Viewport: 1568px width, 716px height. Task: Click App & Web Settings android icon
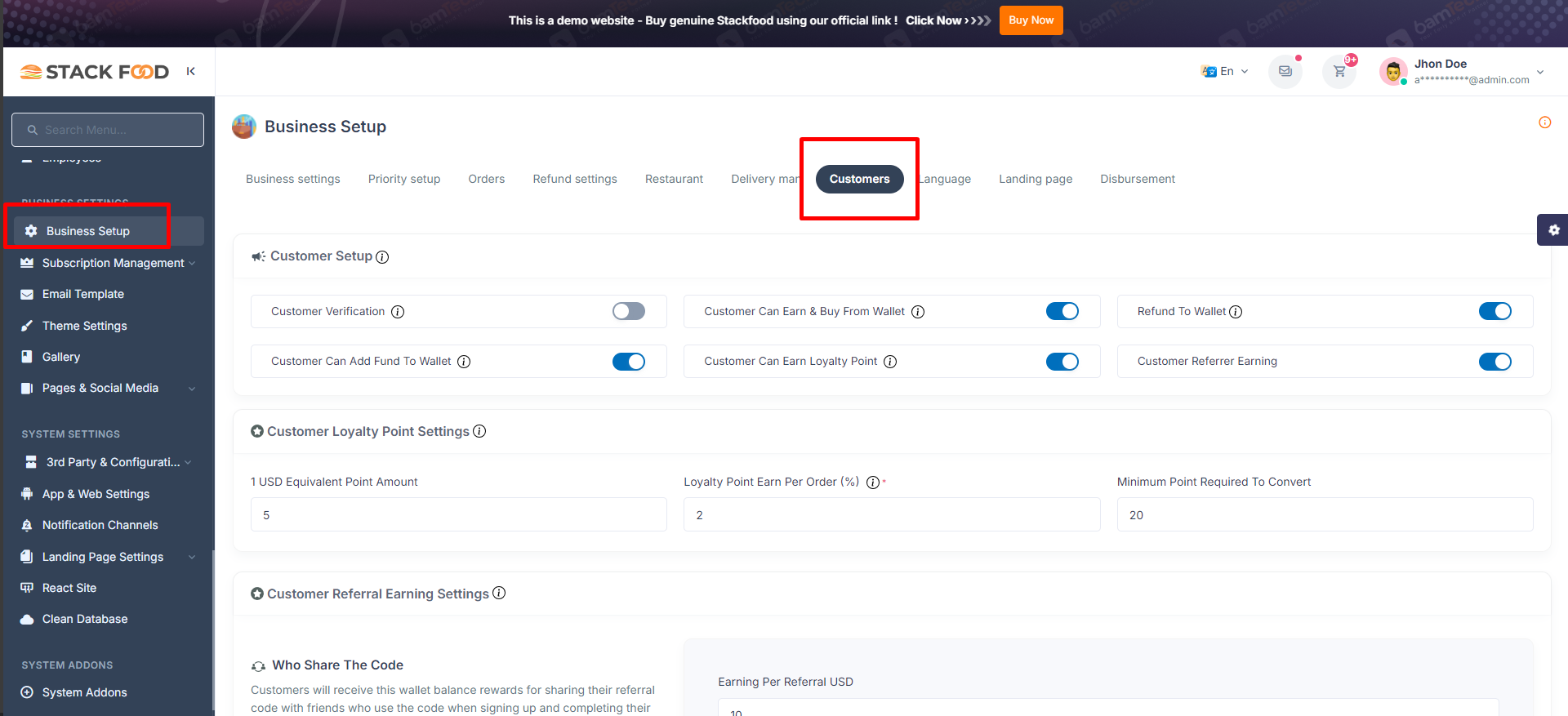click(27, 494)
